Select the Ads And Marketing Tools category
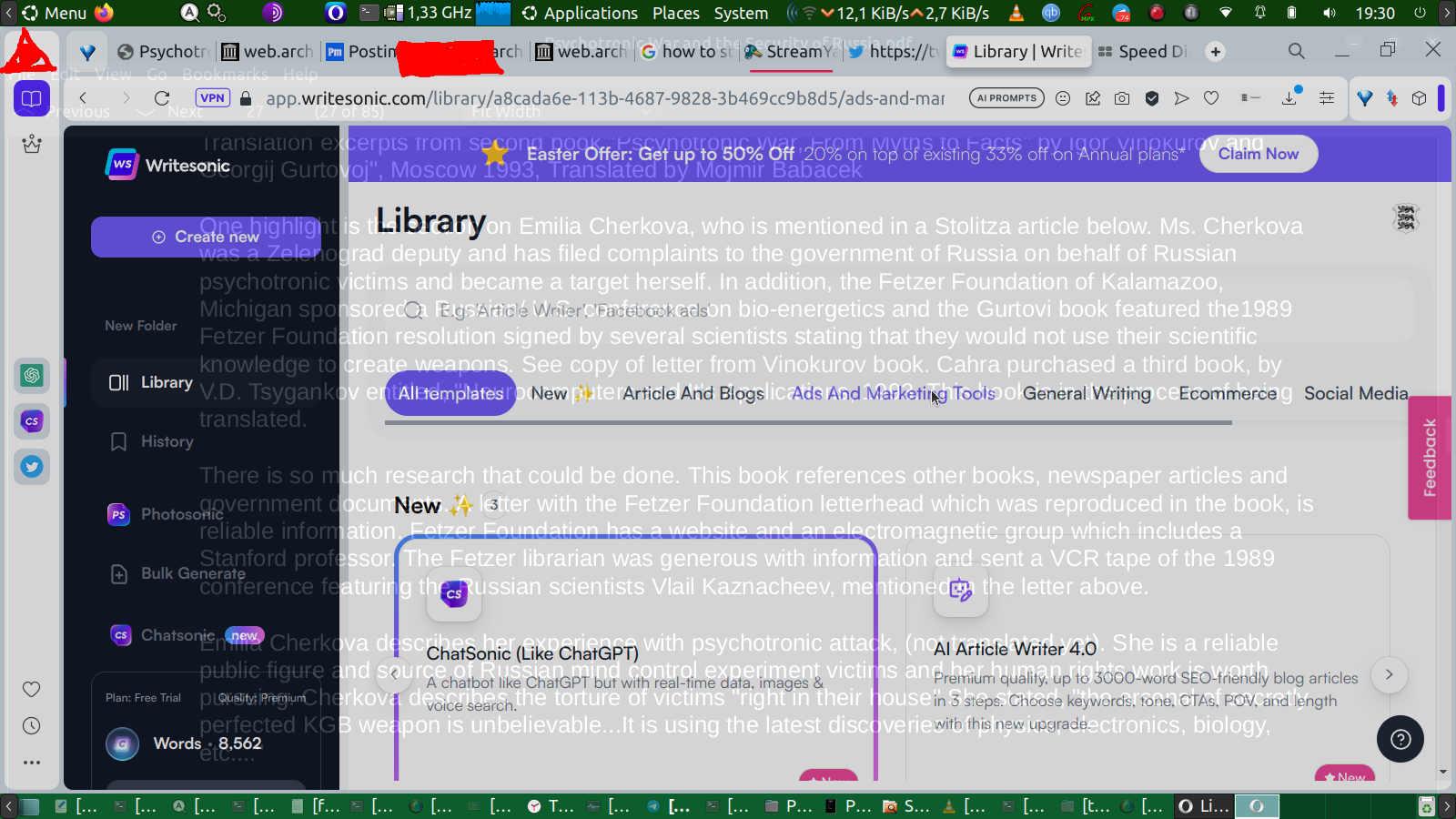Image resolution: width=1456 pixels, height=819 pixels. pyautogui.click(x=893, y=393)
